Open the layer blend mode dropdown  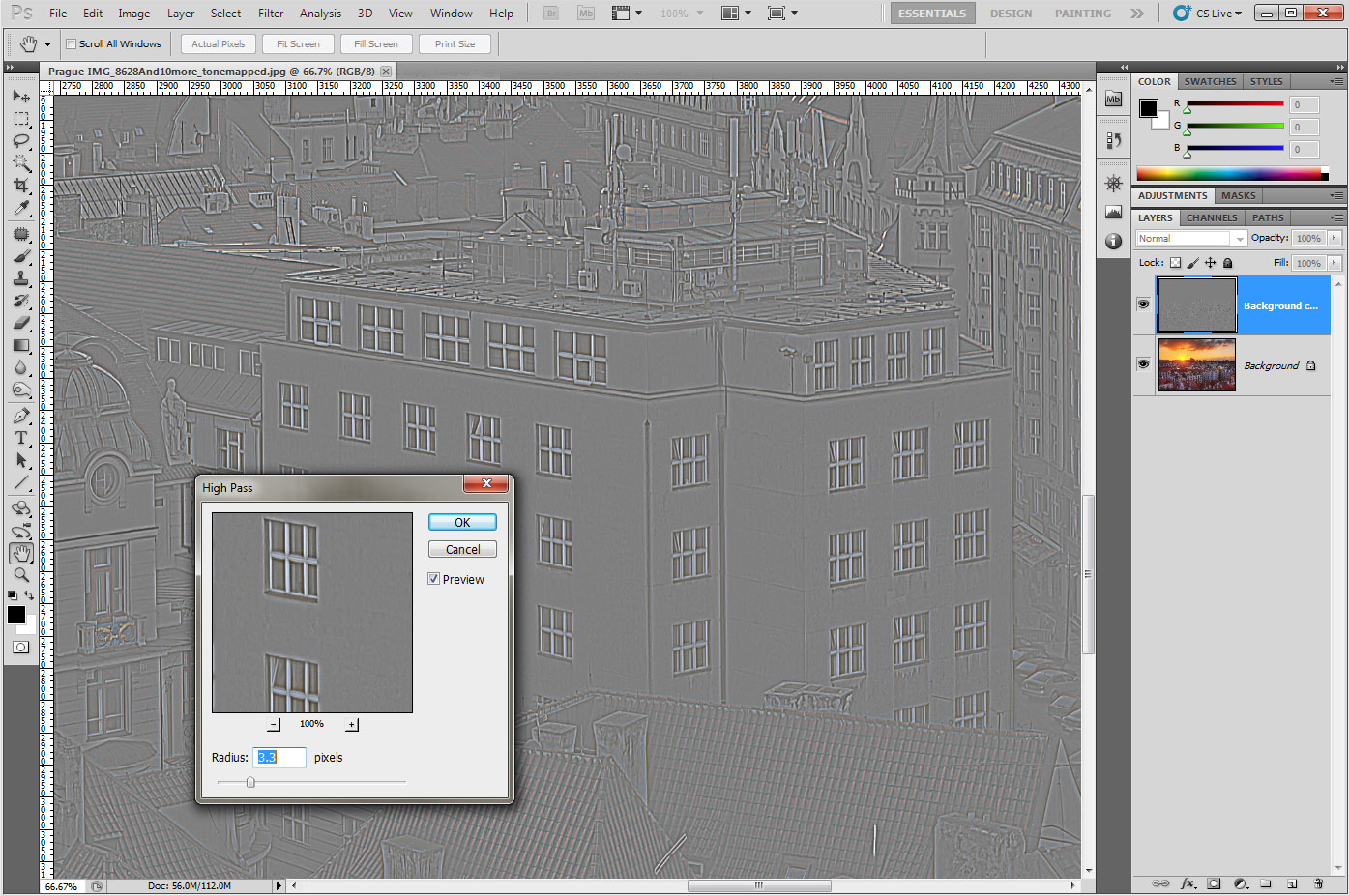[1190, 239]
